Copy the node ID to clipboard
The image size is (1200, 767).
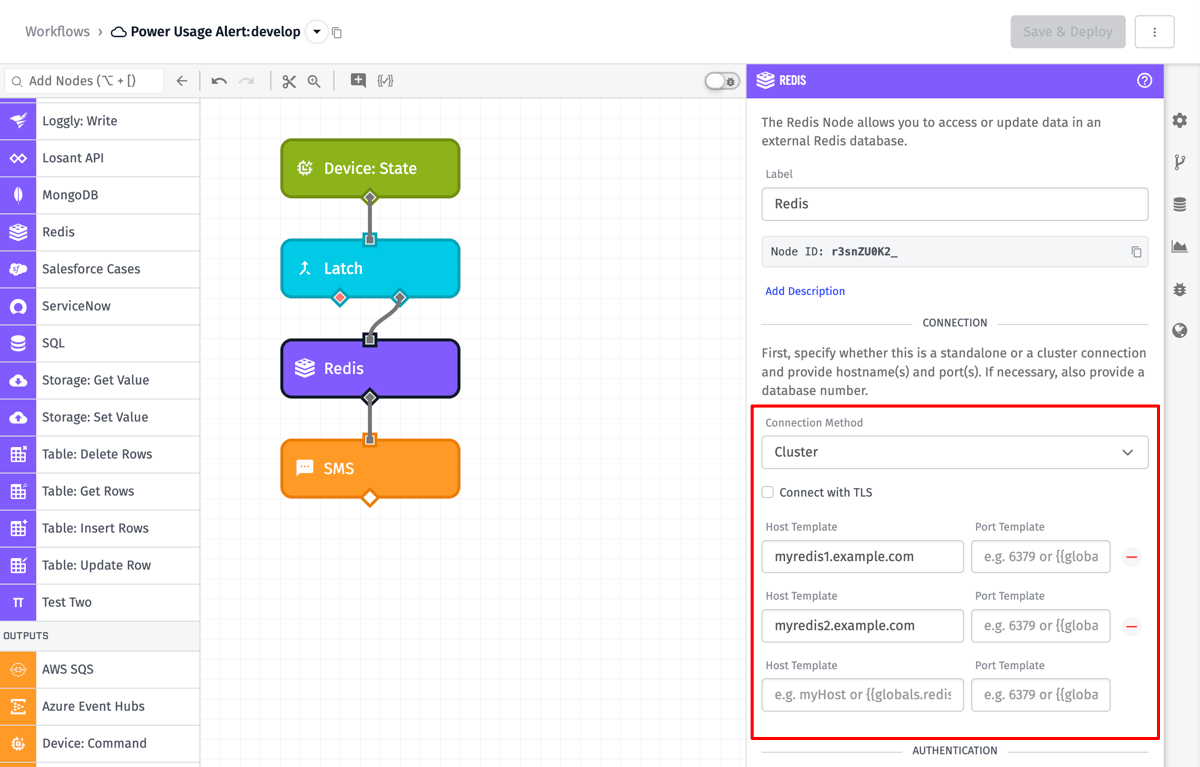click(1136, 252)
